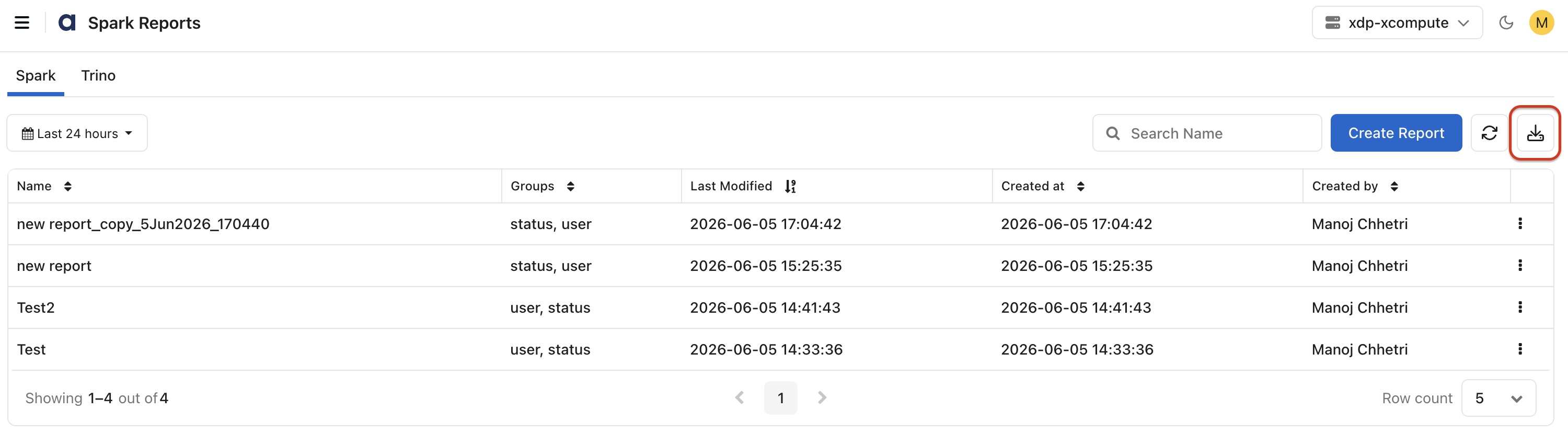
Task: Open kebab menu for new report_copy row
Action: 1520,223
